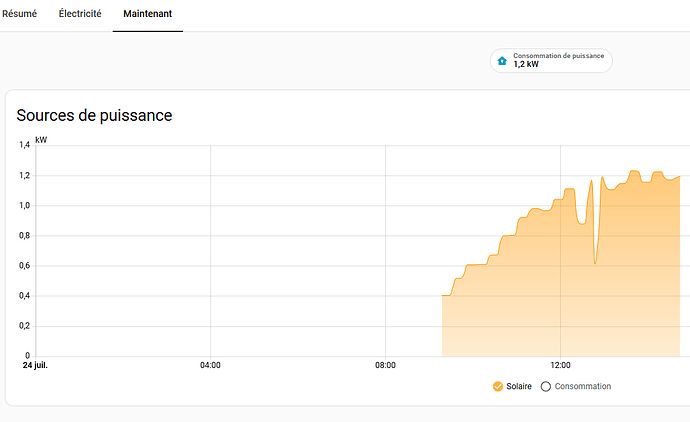Click the 0,2 y-axis label
The height and width of the screenshot is (422, 690).
point(24,326)
